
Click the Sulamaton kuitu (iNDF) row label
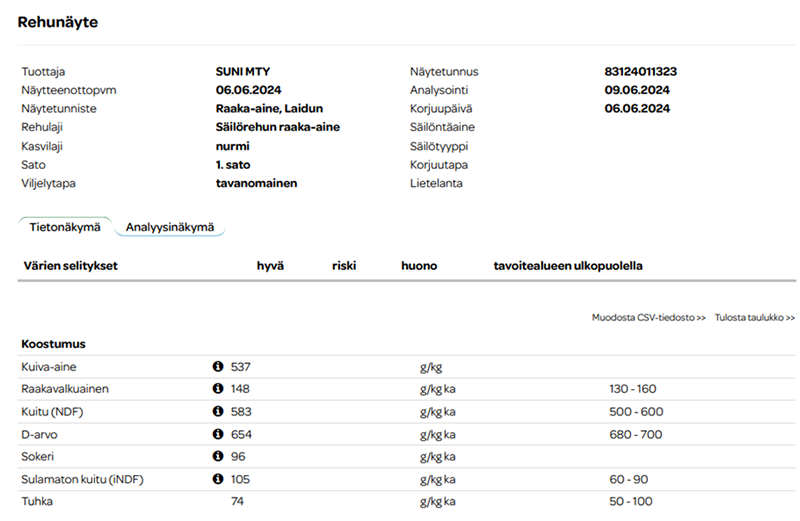click(x=83, y=479)
